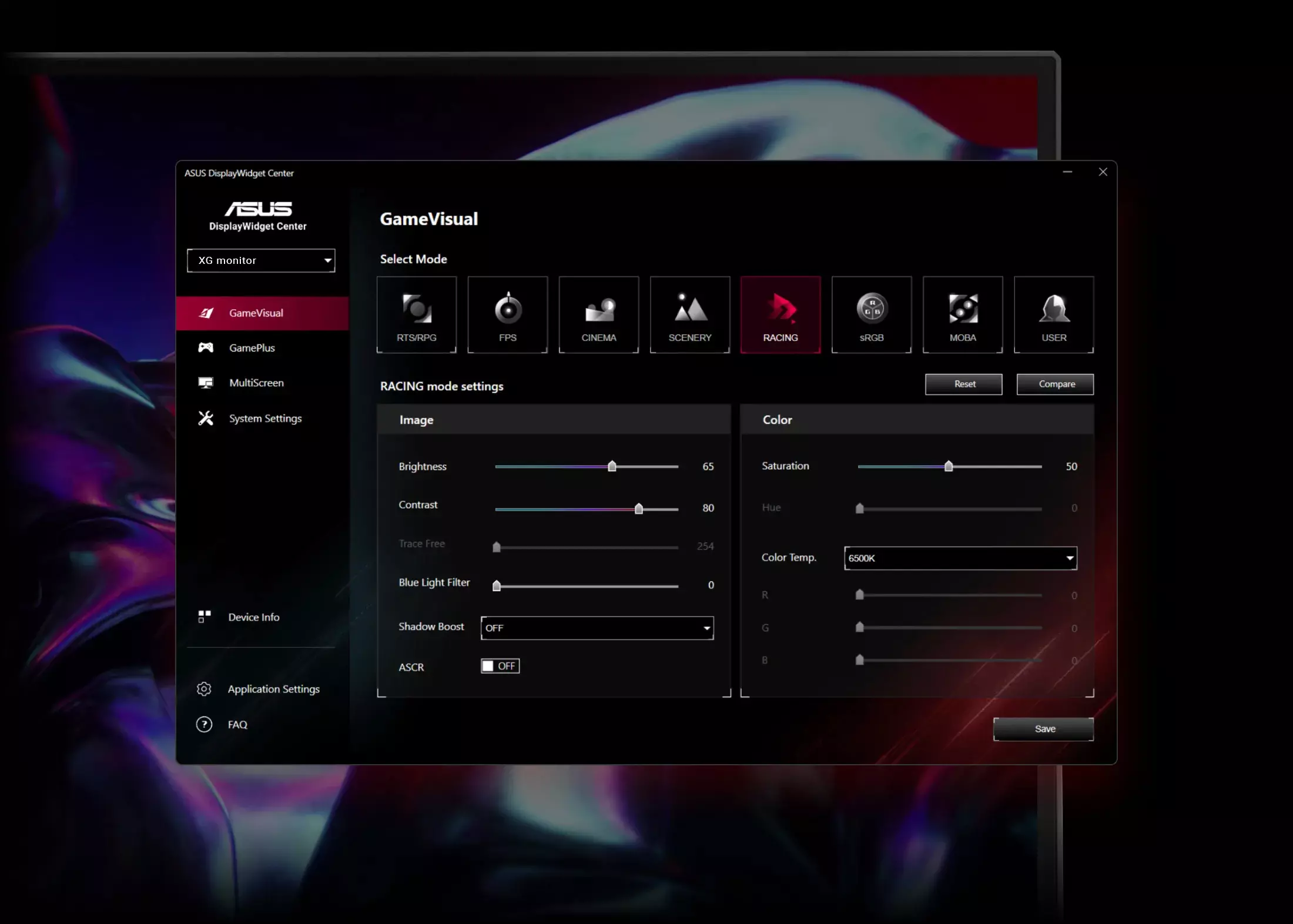
Task: Open the MultiScreen panel
Action: pos(256,383)
